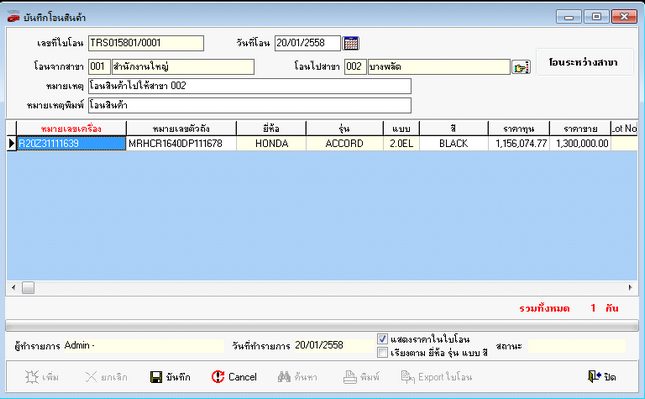Select the horizontal scrollbar thumb
645x399 pixels.
tap(28, 288)
